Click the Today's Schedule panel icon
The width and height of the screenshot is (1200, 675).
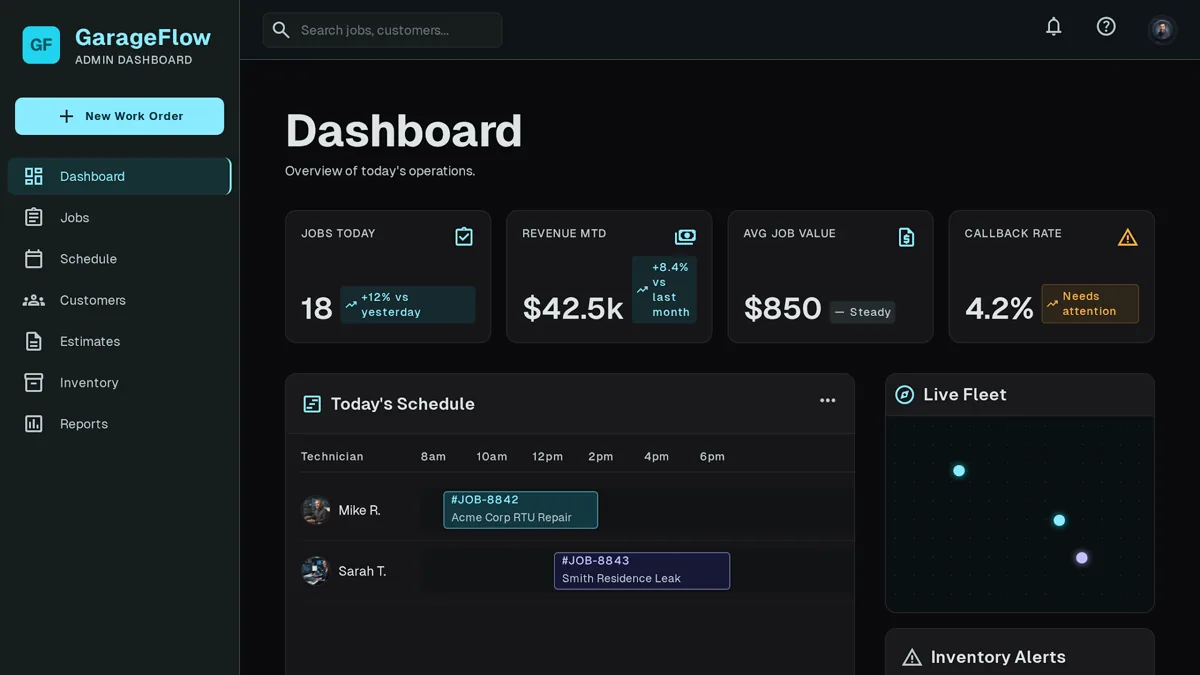pyautogui.click(x=312, y=404)
